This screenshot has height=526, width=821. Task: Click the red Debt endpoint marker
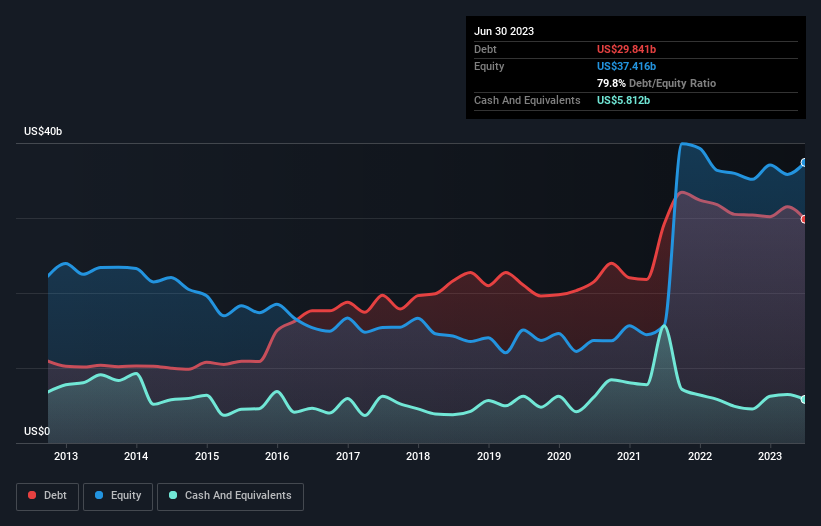click(x=804, y=219)
